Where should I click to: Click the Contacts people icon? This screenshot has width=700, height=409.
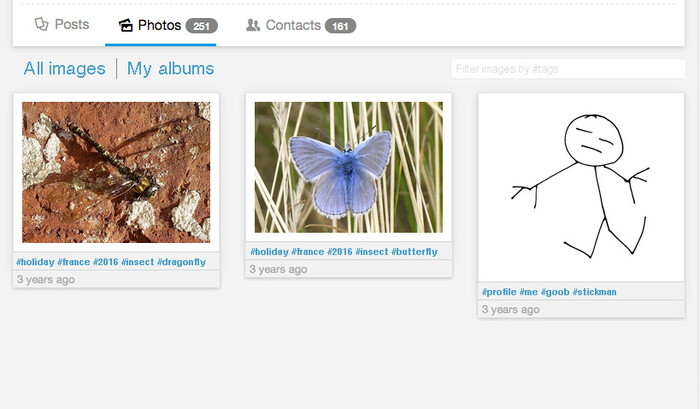[253, 26]
